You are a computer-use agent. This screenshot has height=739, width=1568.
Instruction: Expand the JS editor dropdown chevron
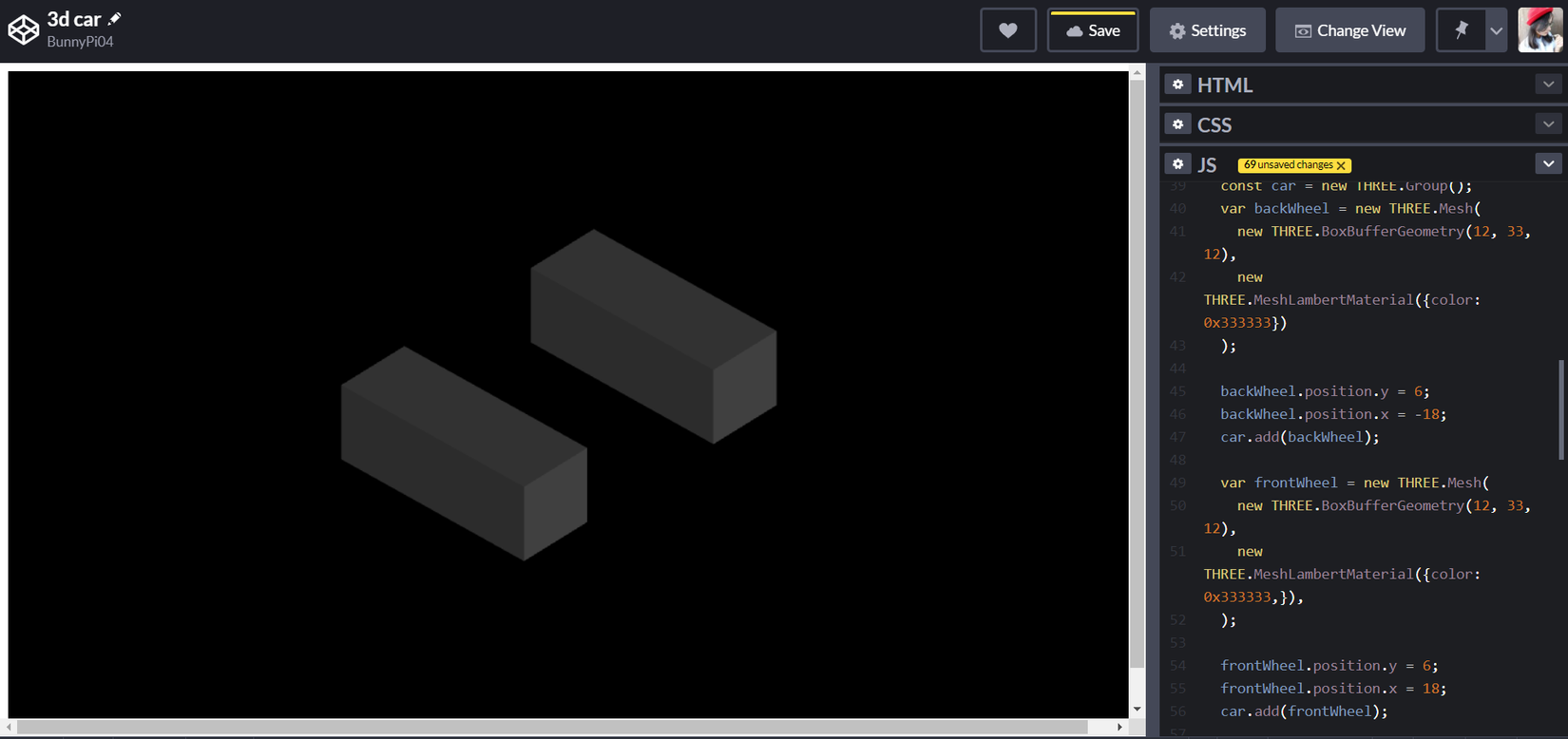(1548, 164)
